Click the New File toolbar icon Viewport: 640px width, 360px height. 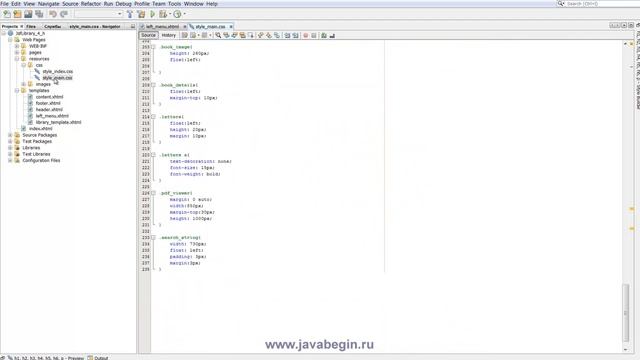click(7, 14)
